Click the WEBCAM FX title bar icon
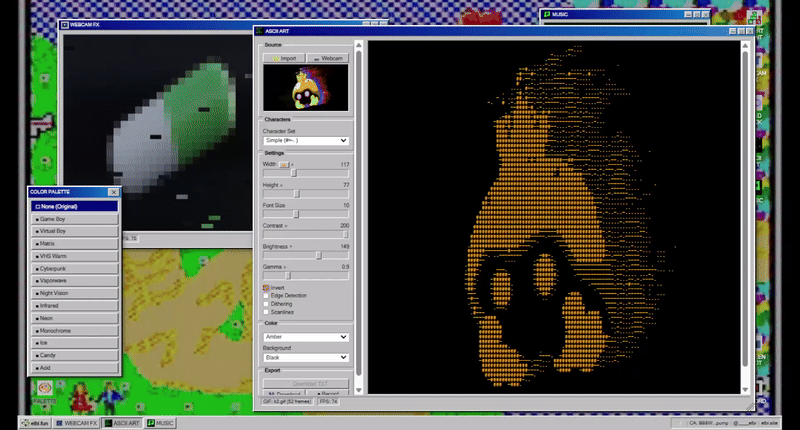800x430 pixels. pos(64,22)
